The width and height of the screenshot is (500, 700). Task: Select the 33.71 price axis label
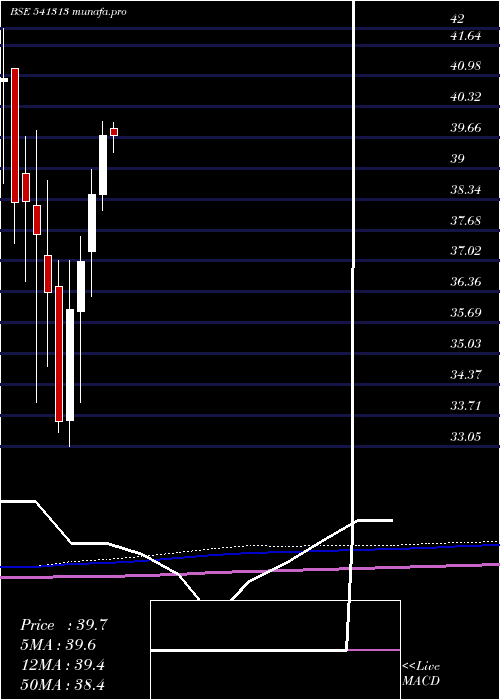pyautogui.click(x=466, y=406)
